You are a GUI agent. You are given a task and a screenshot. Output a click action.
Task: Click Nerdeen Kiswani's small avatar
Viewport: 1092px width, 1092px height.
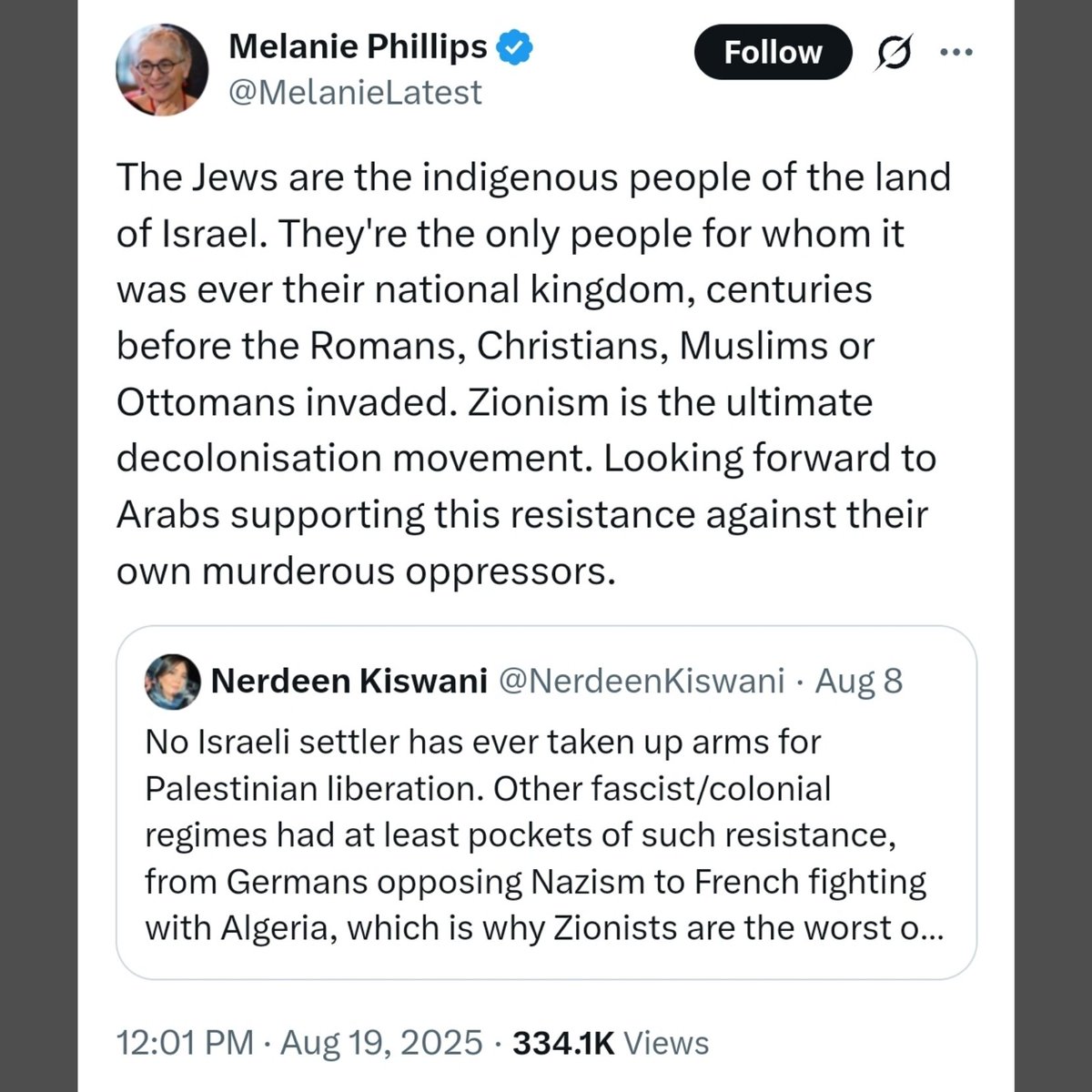(x=172, y=681)
